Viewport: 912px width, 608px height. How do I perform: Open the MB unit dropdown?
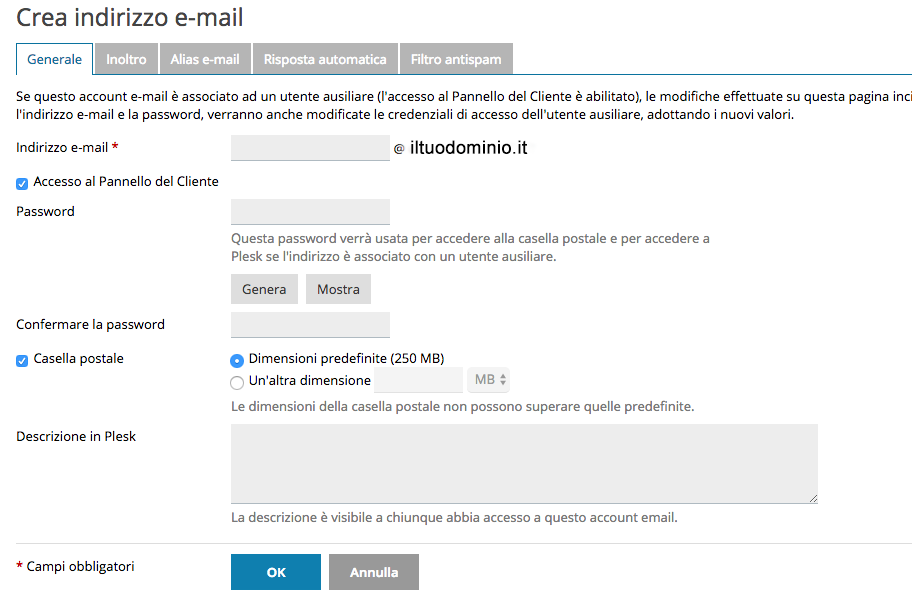(489, 380)
